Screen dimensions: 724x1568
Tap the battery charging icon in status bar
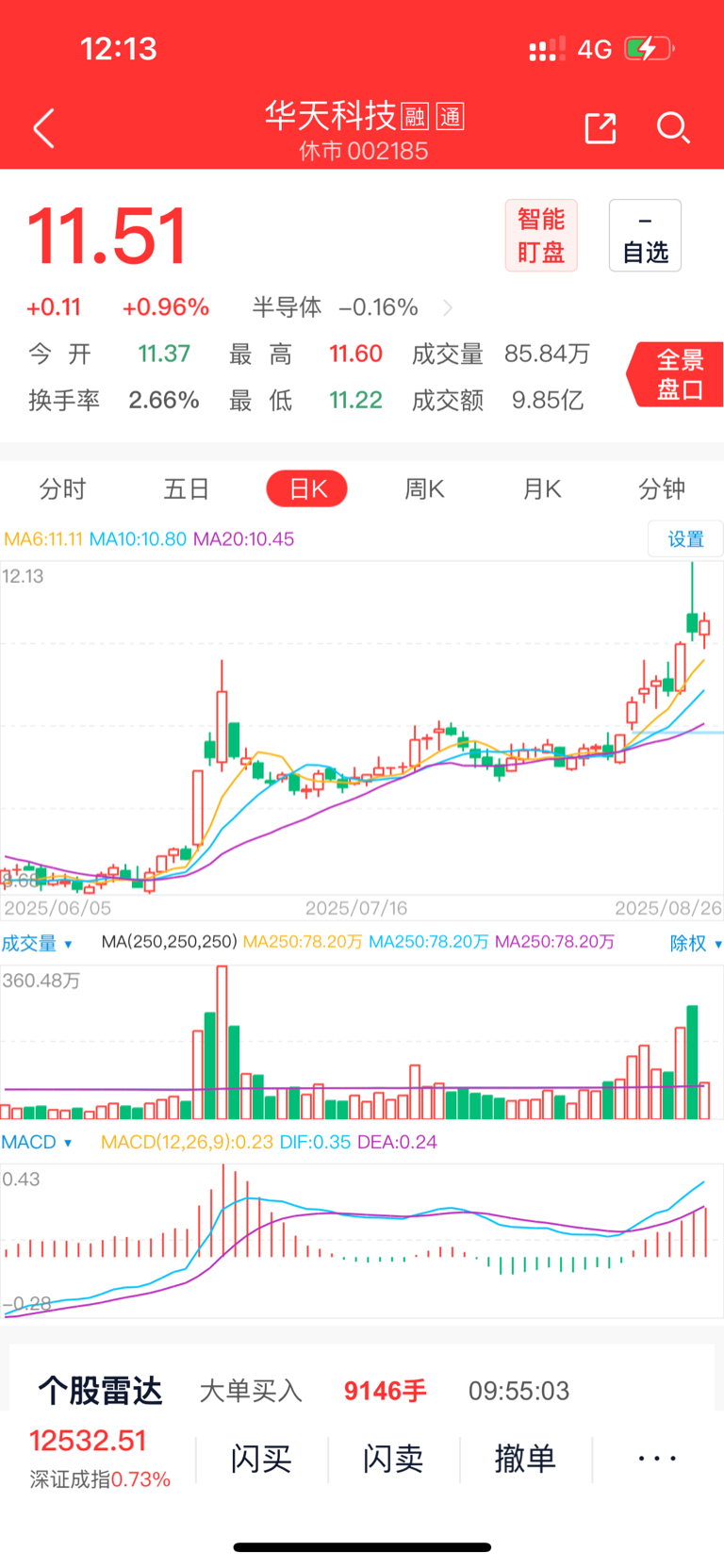(650, 48)
